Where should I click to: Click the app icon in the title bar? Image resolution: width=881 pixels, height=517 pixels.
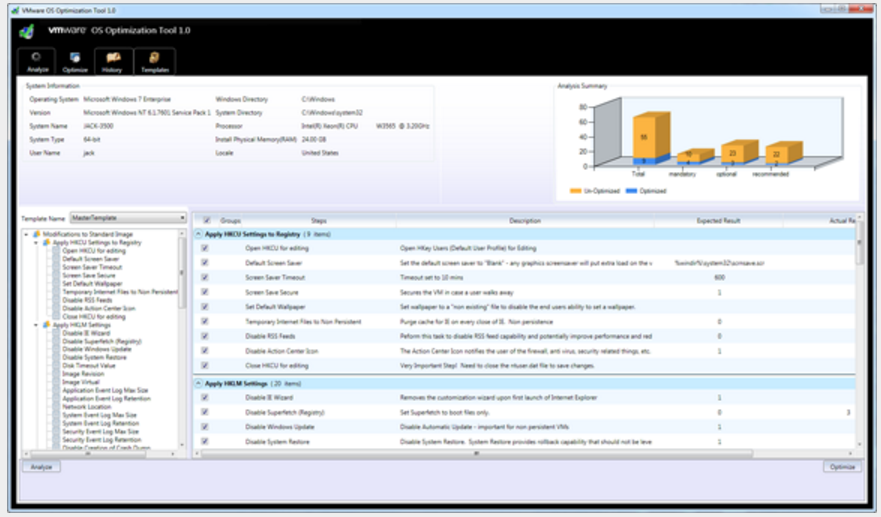(x=15, y=10)
